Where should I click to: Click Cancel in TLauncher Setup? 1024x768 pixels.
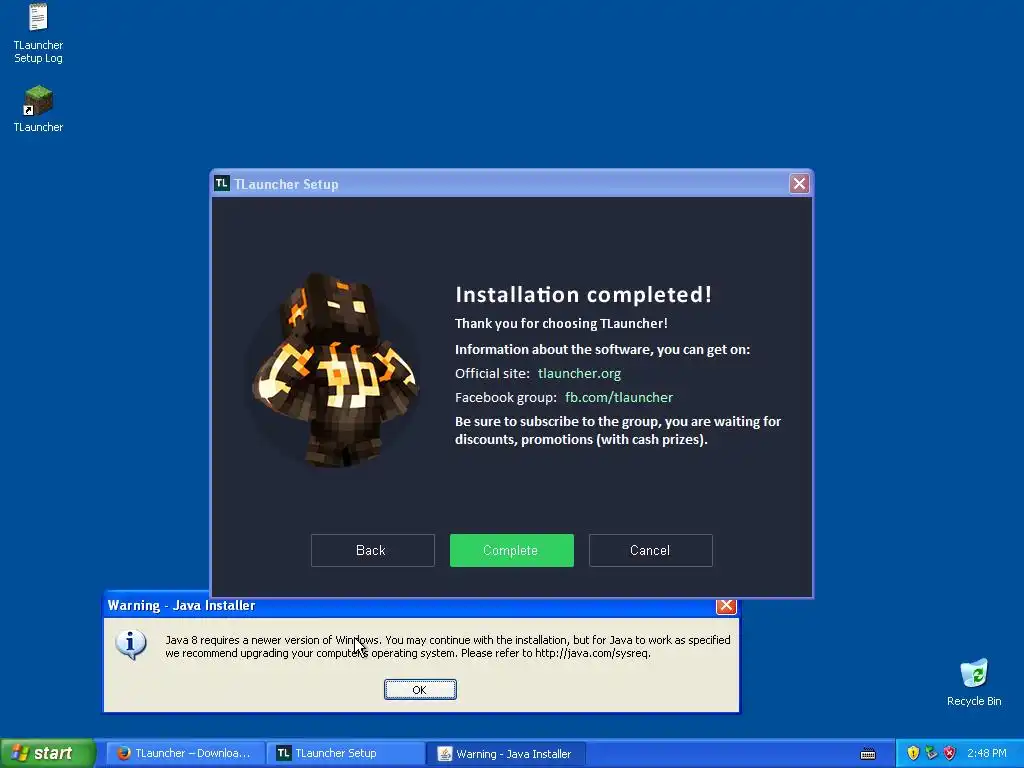pos(650,551)
